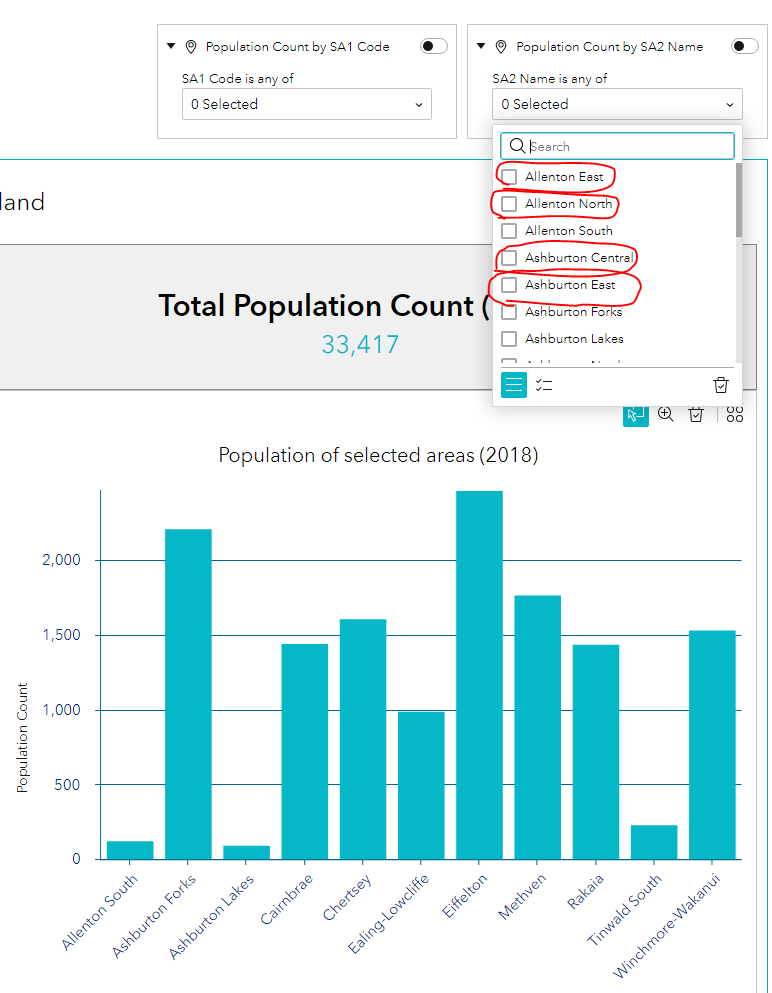Click the show-all list view icon
This screenshot has height=993, width=772.
click(514, 384)
